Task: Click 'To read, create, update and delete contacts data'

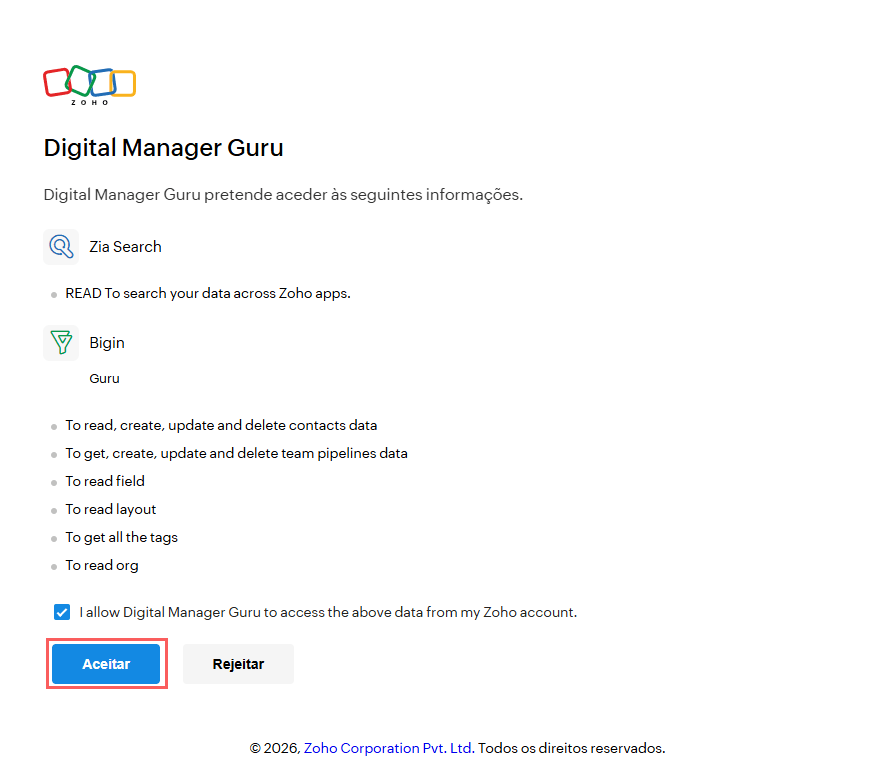Action: point(221,425)
